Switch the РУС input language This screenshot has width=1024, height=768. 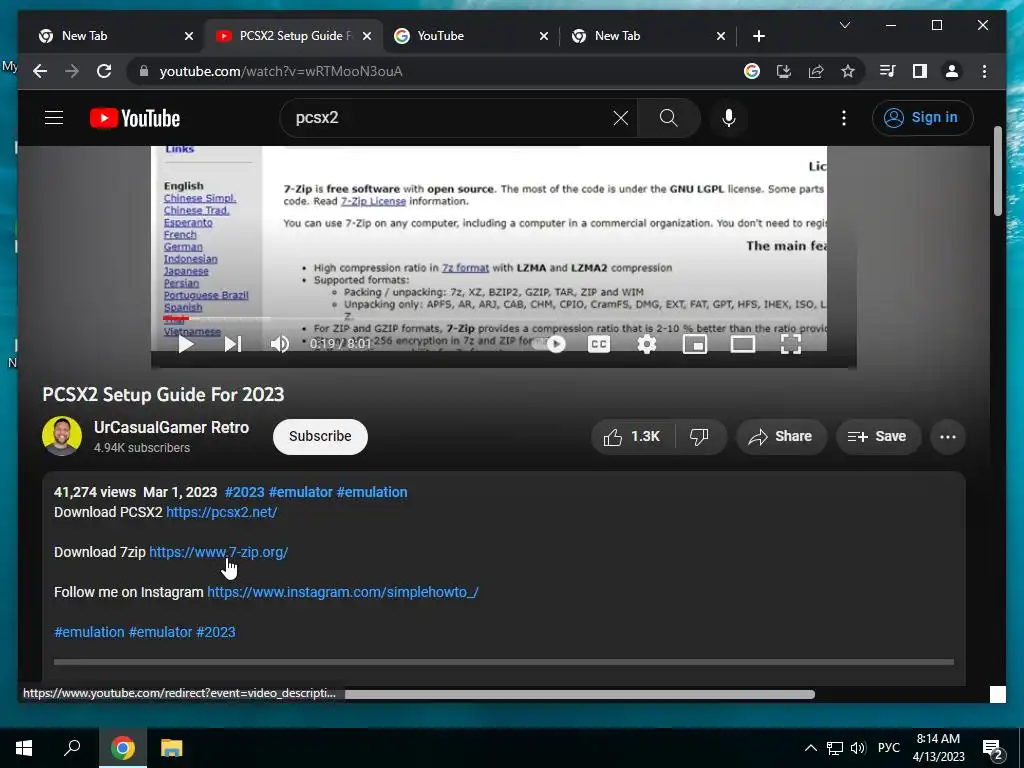pyautogui.click(x=888, y=748)
